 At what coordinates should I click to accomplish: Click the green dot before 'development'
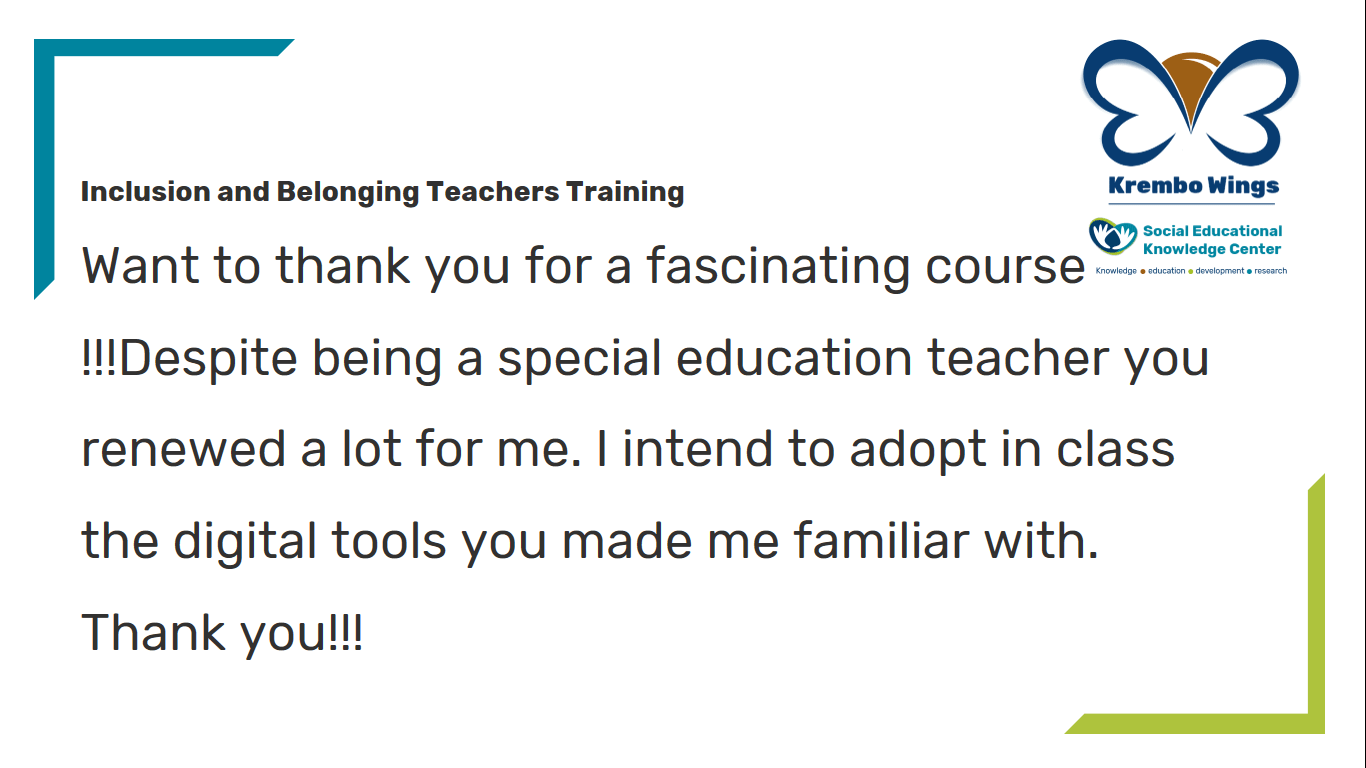click(x=1191, y=271)
